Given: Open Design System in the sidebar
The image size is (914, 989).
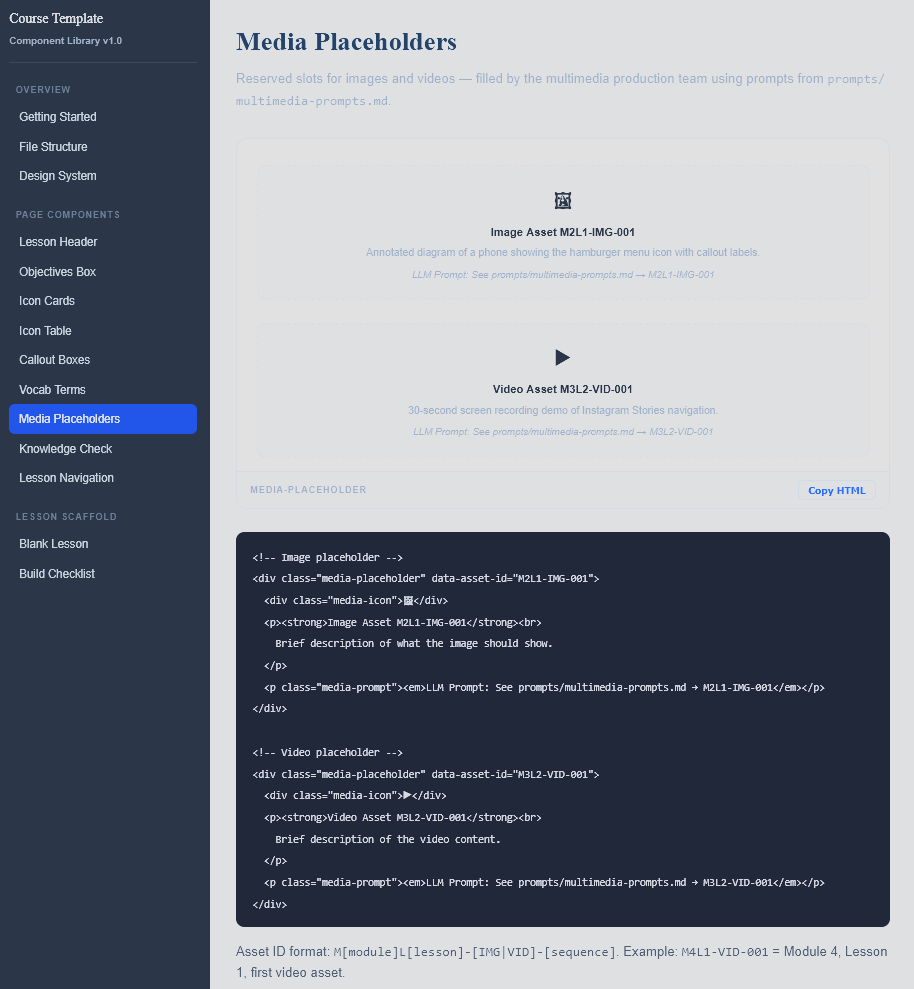Looking at the screenshot, I should click(58, 176).
